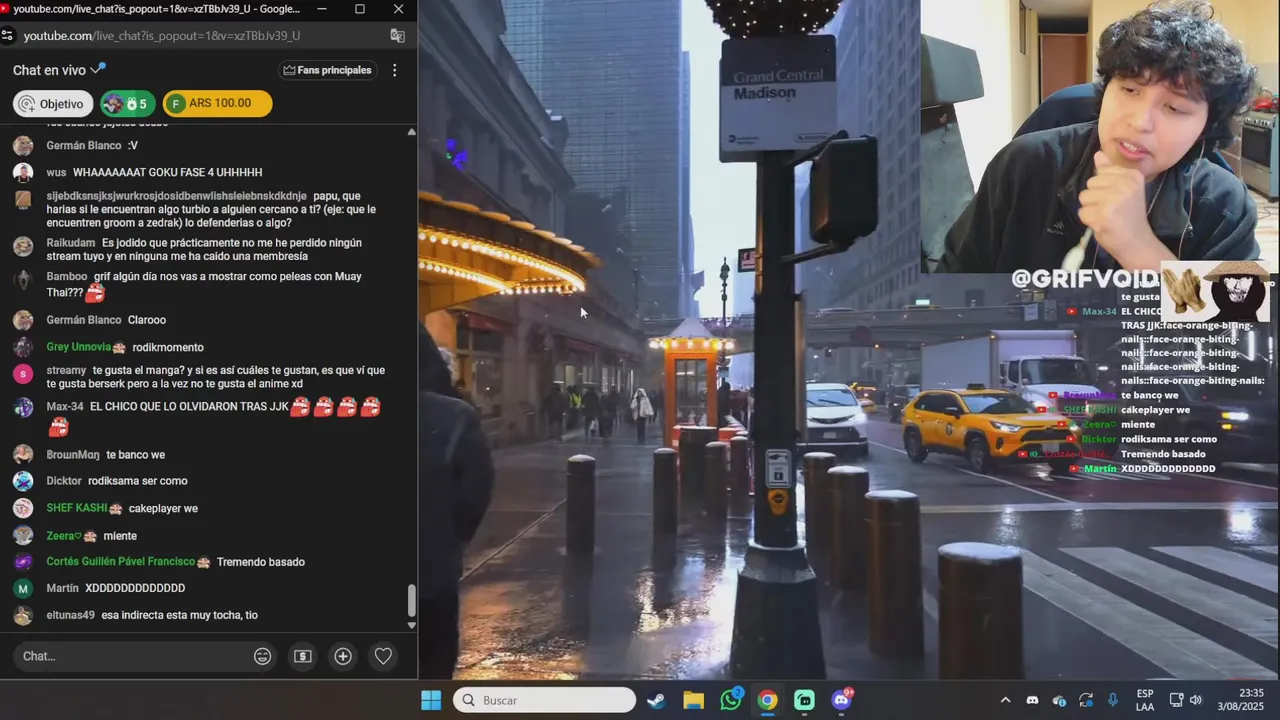Click Germán Blanco's avatar beside ':V' message

click(x=23, y=146)
